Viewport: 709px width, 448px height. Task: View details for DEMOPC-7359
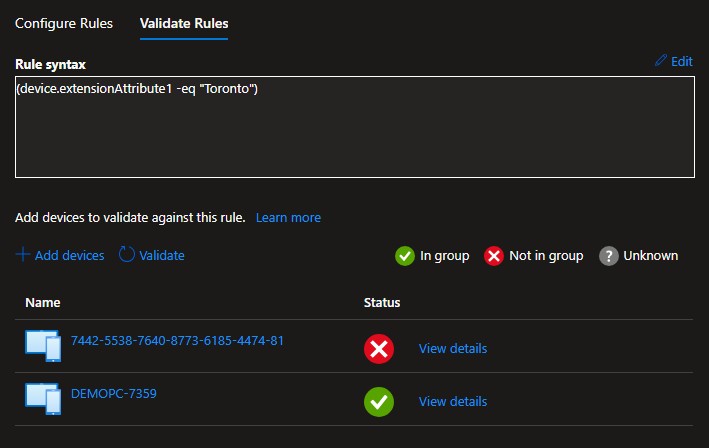click(453, 401)
